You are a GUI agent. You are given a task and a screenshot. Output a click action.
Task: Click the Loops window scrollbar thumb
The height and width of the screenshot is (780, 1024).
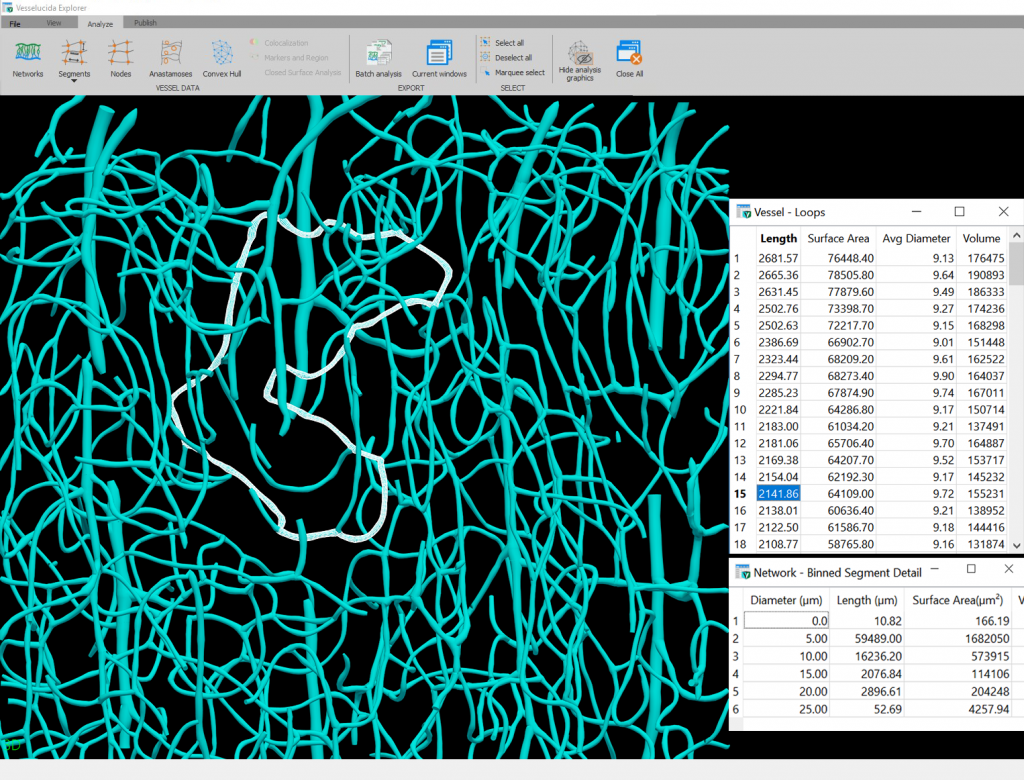tap(1016, 263)
